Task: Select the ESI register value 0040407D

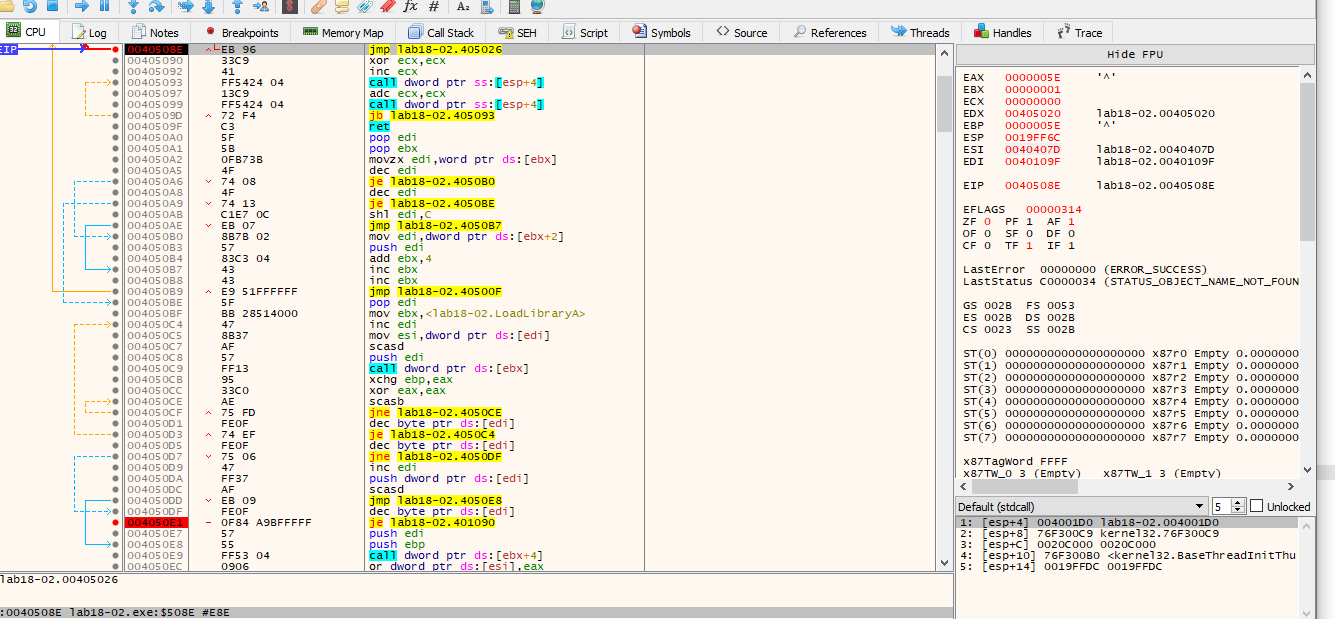Action: tap(1033, 149)
